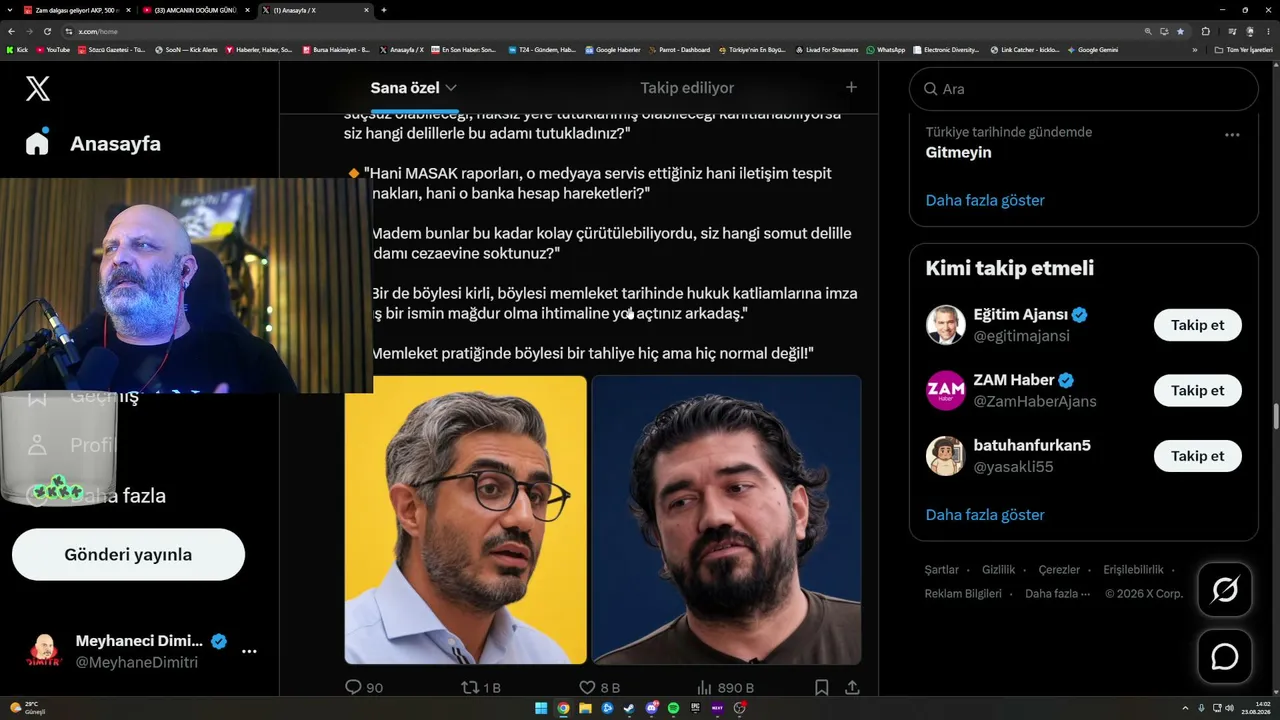Open the Sözcü Gazetesi bookmark

[x=111, y=50]
